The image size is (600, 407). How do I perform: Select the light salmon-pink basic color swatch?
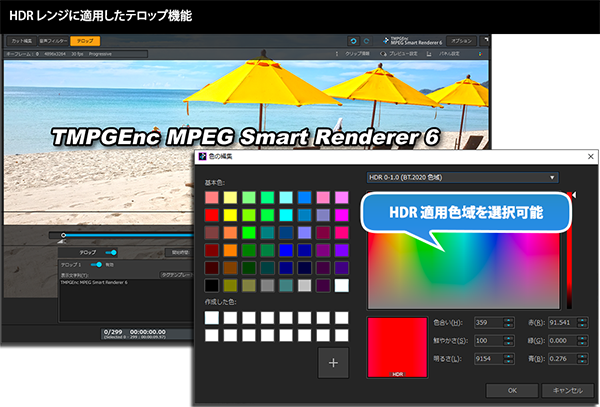pyautogui.click(x=212, y=197)
